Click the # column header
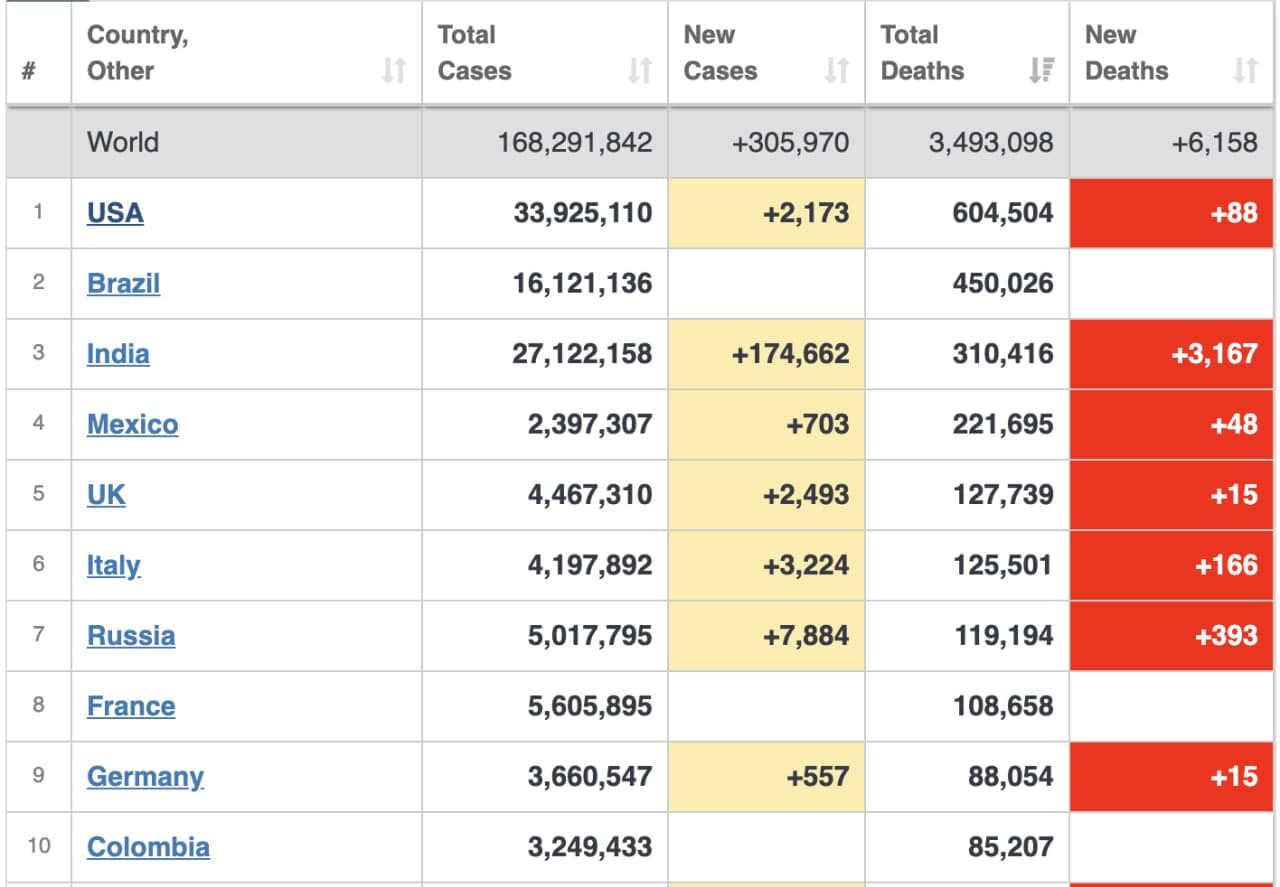The width and height of the screenshot is (1280, 887). click(x=28, y=71)
